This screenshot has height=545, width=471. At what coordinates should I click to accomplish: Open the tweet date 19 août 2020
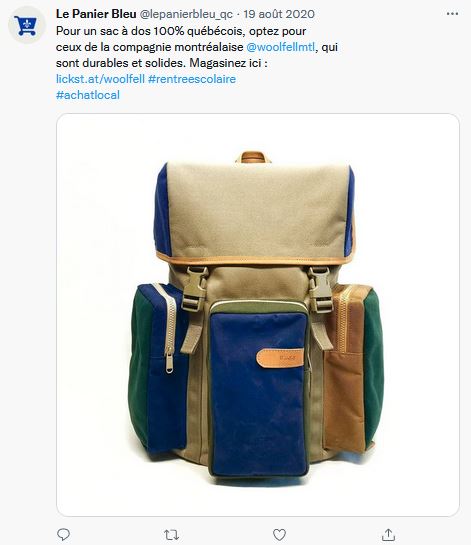(x=279, y=14)
